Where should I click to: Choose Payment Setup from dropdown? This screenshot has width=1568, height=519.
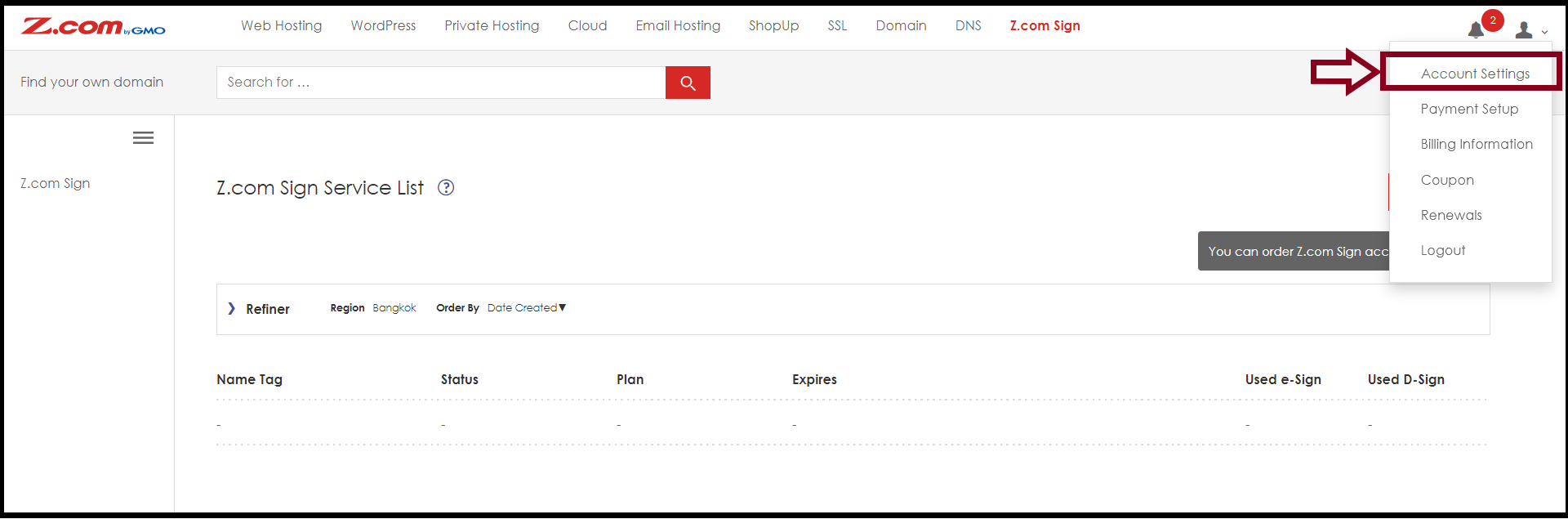tap(1469, 109)
